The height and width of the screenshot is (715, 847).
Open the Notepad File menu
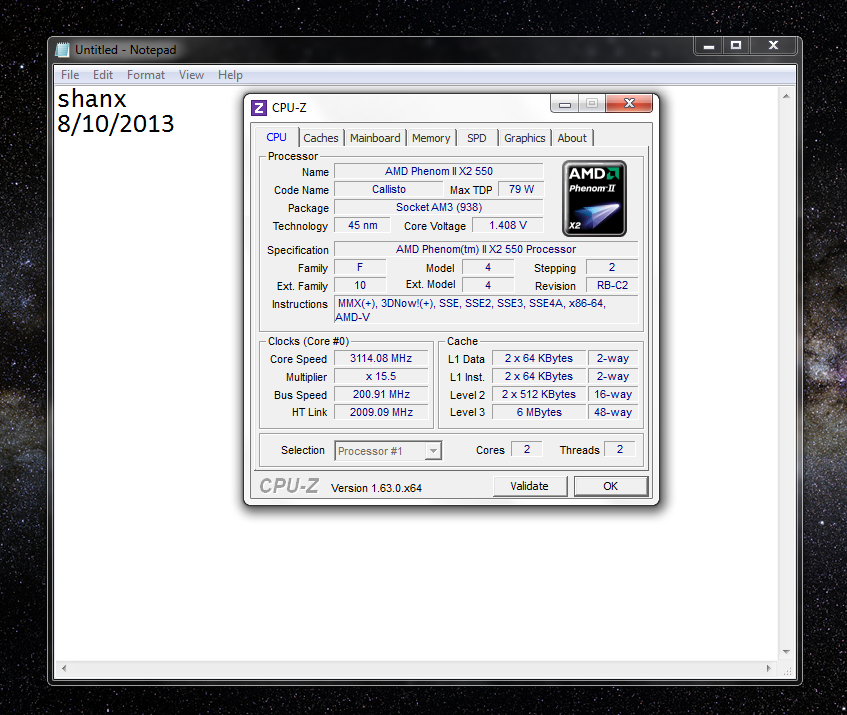pos(70,75)
